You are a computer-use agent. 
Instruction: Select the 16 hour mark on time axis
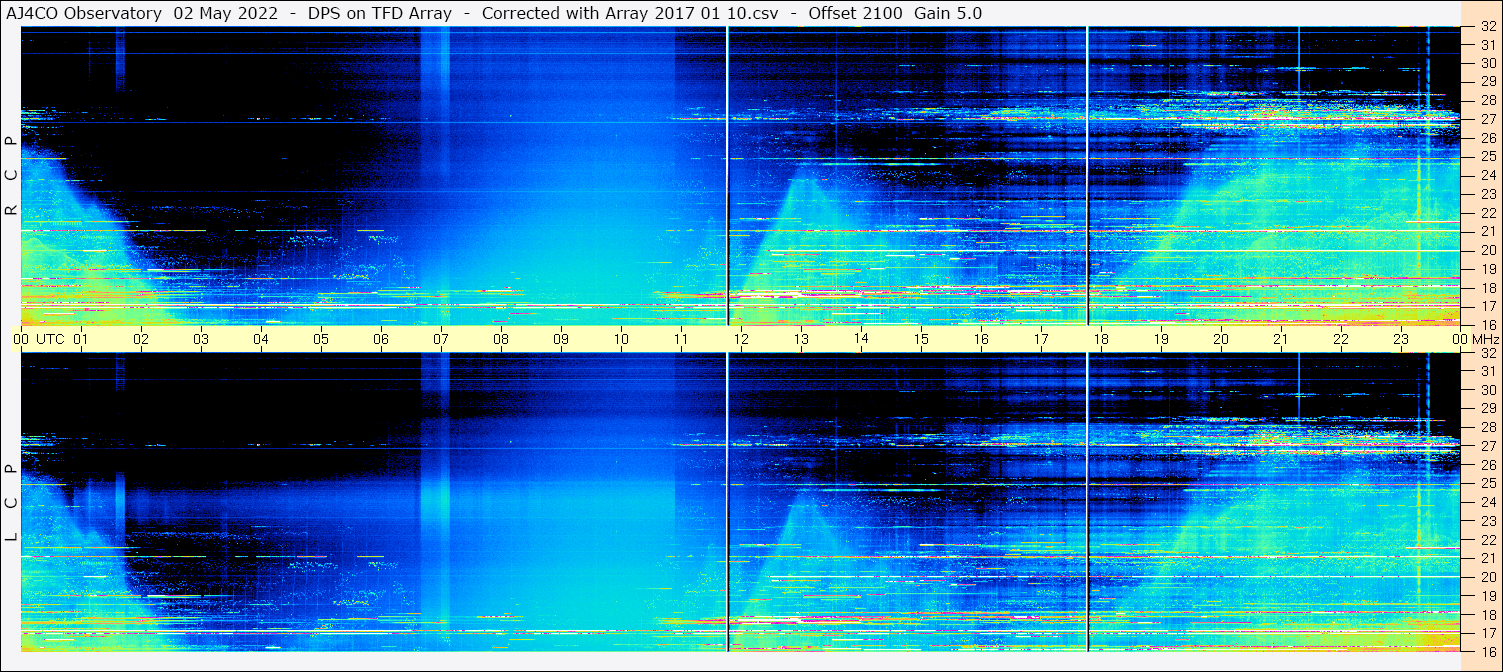pyautogui.click(x=981, y=339)
